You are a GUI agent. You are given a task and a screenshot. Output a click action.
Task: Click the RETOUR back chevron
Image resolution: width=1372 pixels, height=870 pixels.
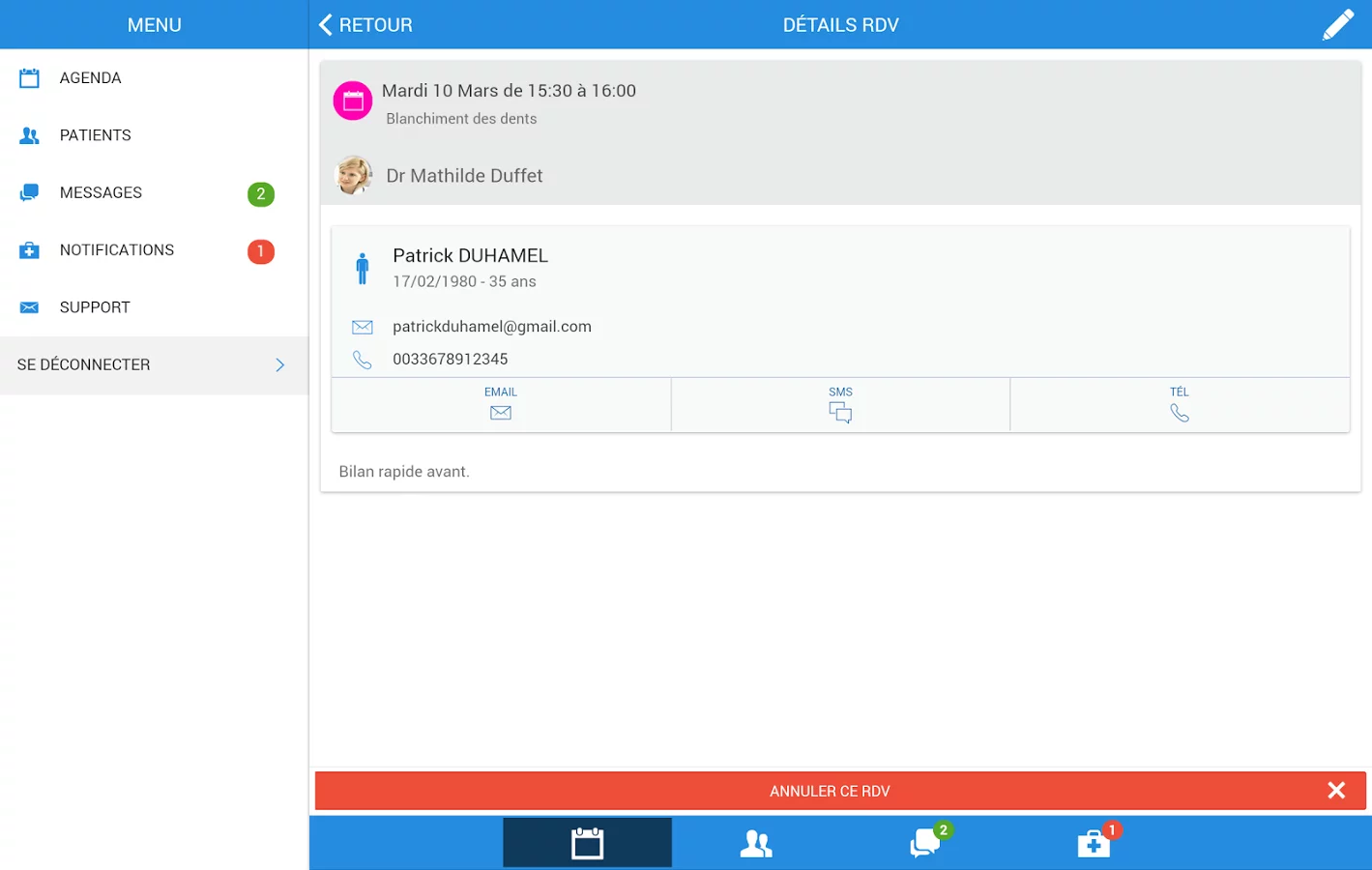[x=324, y=24]
